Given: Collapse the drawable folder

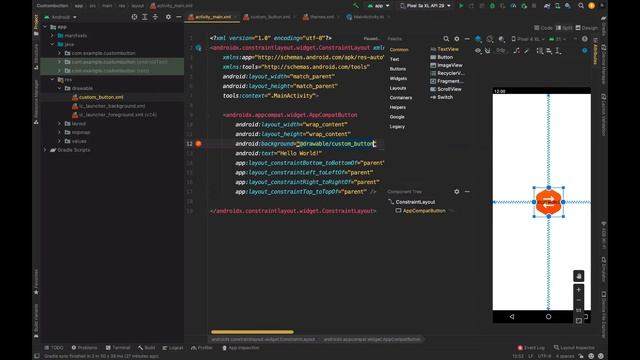Looking at the screenshot, I should 60,88.
